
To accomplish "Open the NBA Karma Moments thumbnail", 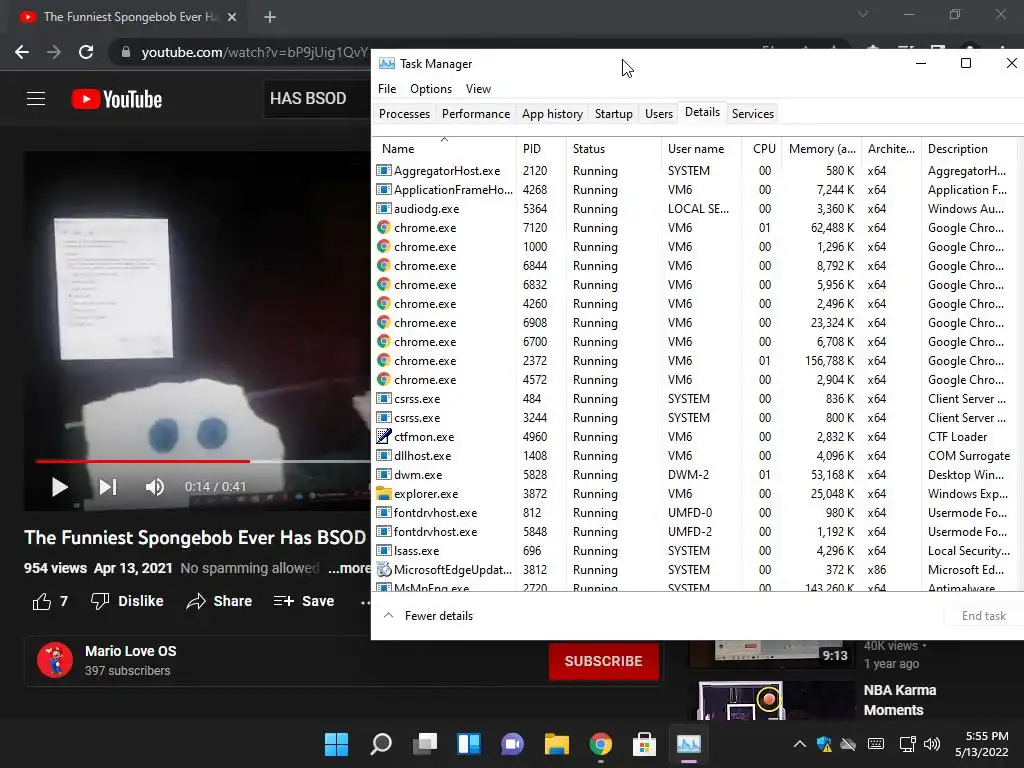I will [771, 700].
